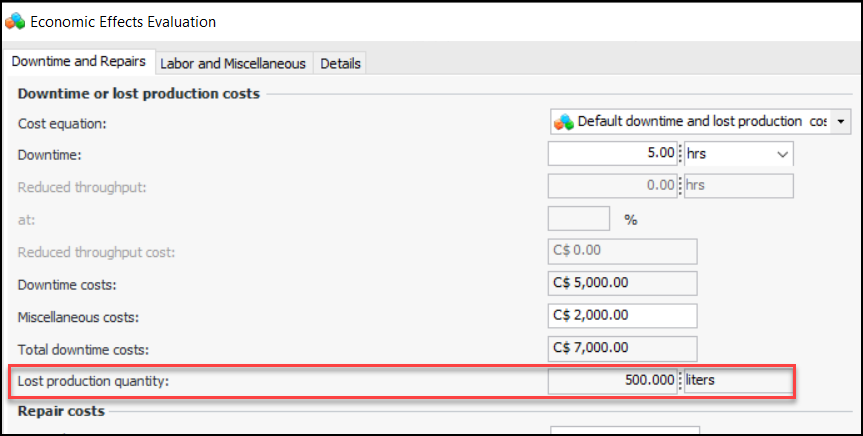Click the dotted handle beside the Downtime value

coord(681,154)
